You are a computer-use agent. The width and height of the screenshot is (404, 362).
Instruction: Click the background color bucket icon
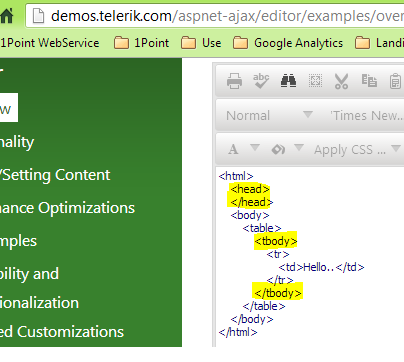(x=278, y=149)
